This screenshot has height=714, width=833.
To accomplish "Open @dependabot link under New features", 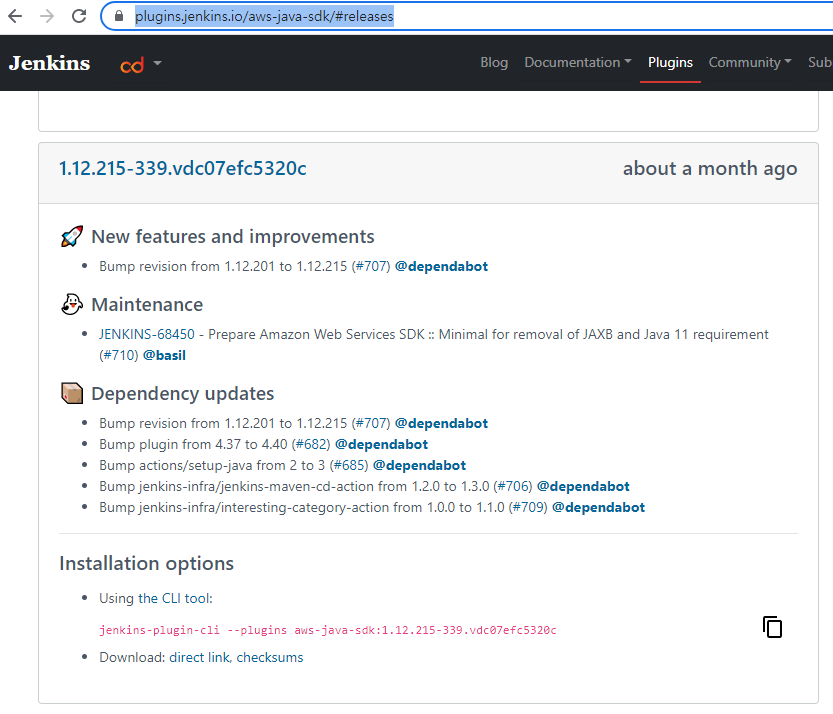I will [x=441, y=266].
